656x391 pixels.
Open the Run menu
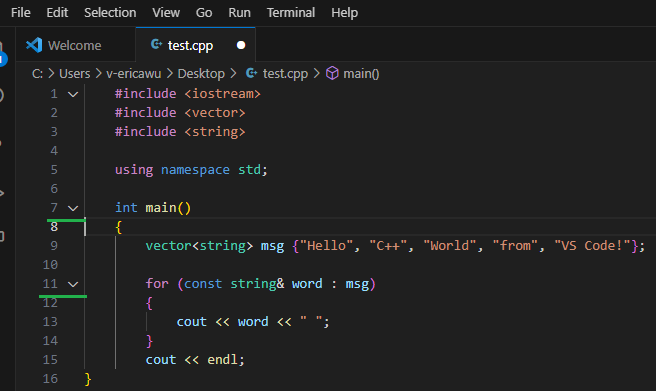click(239, 13)
